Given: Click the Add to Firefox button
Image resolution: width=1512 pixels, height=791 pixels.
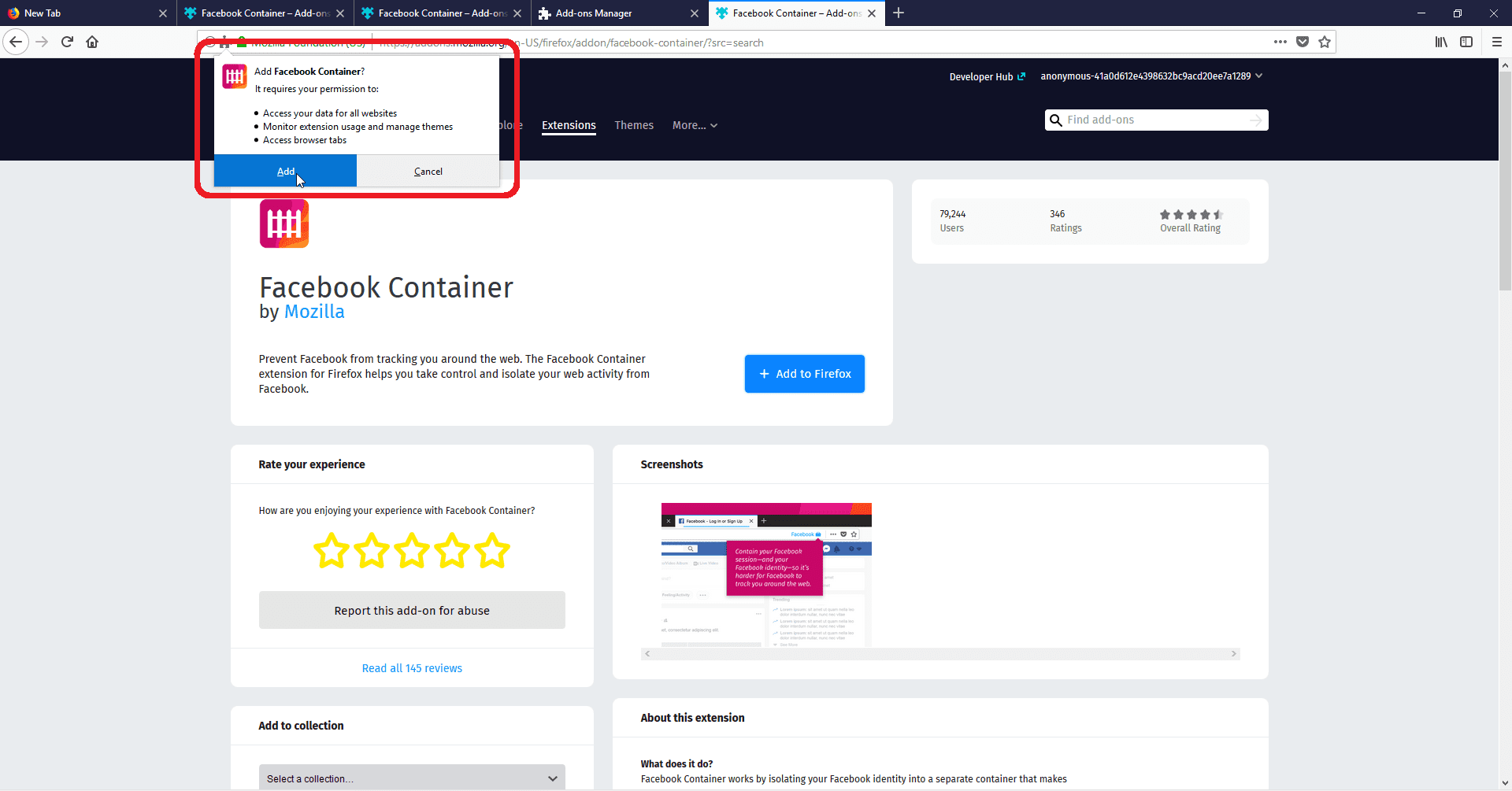Looking at the screenshot, I should tap(804, 374).
